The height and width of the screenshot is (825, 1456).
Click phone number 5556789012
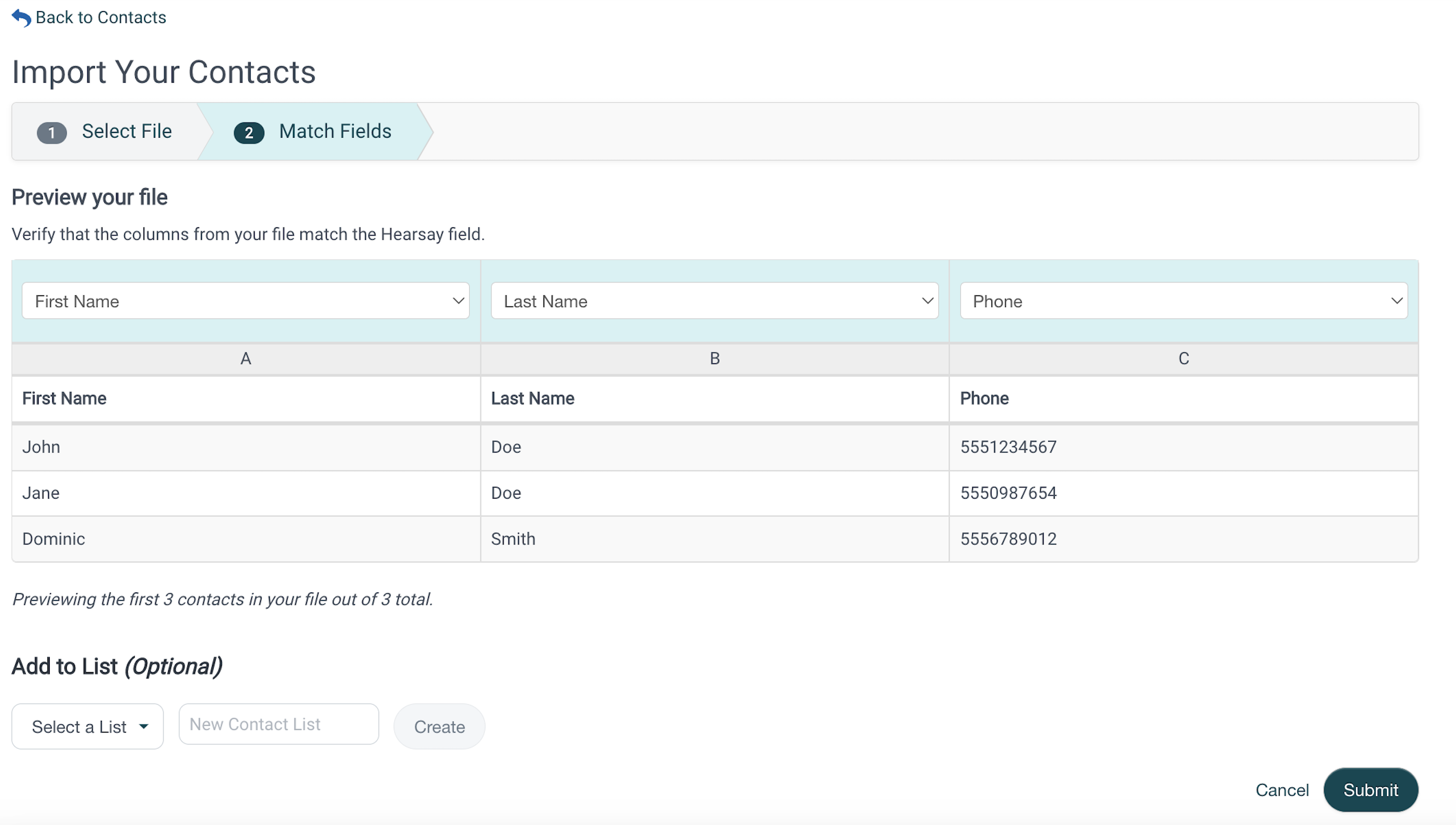tap(1009, 539)
